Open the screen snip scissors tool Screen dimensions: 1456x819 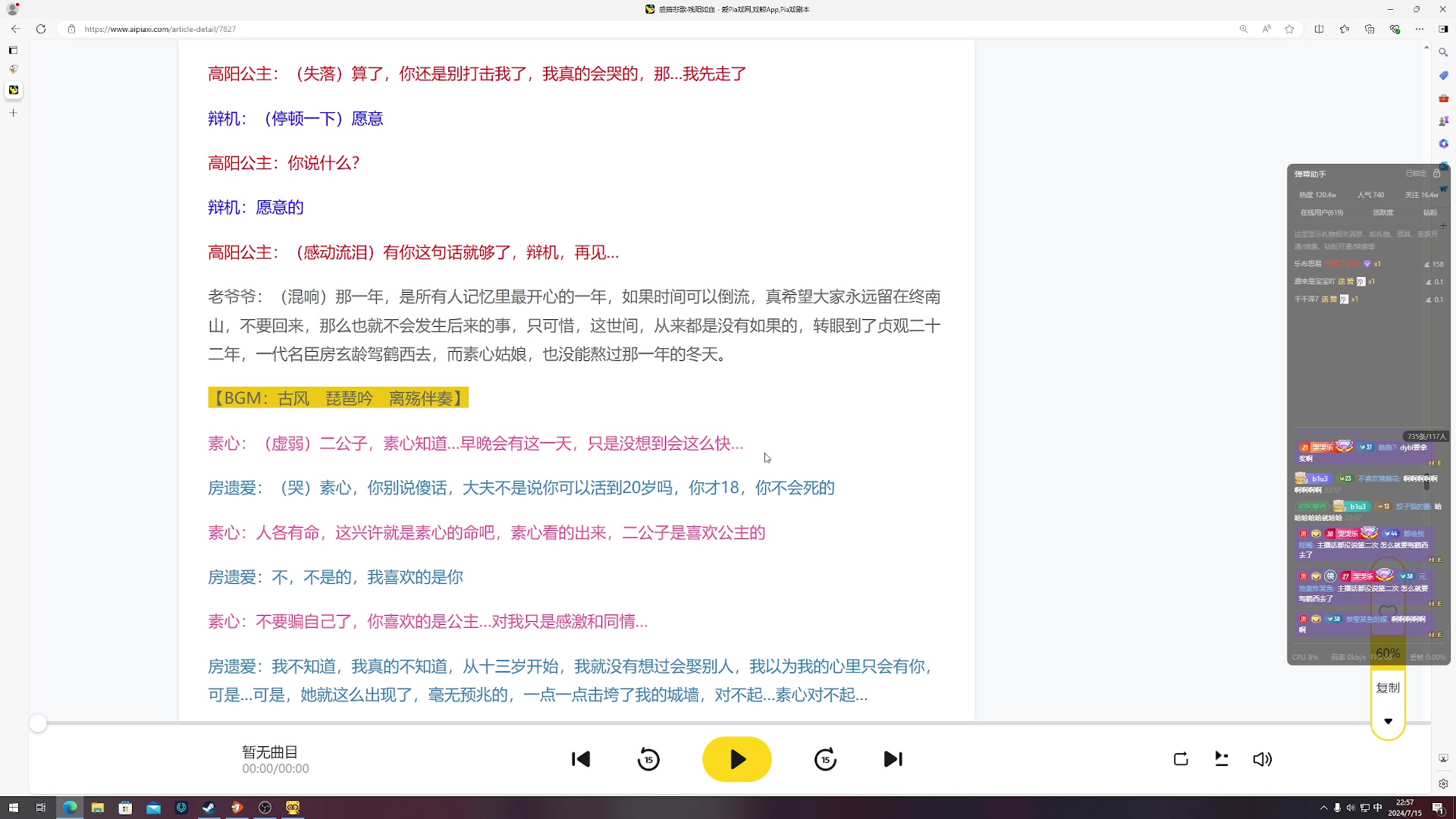tap(1444, 758)
